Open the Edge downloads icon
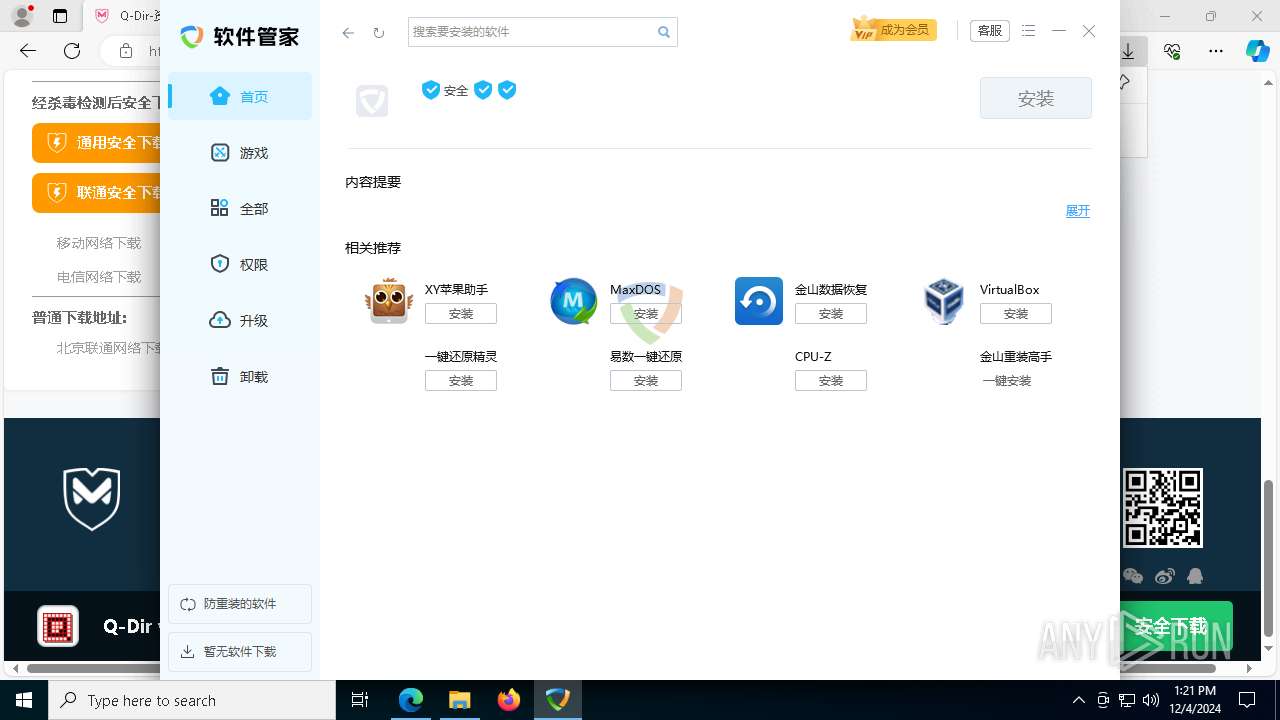Viewport: 1280px width, 720px height. [x=1129, y=51]
